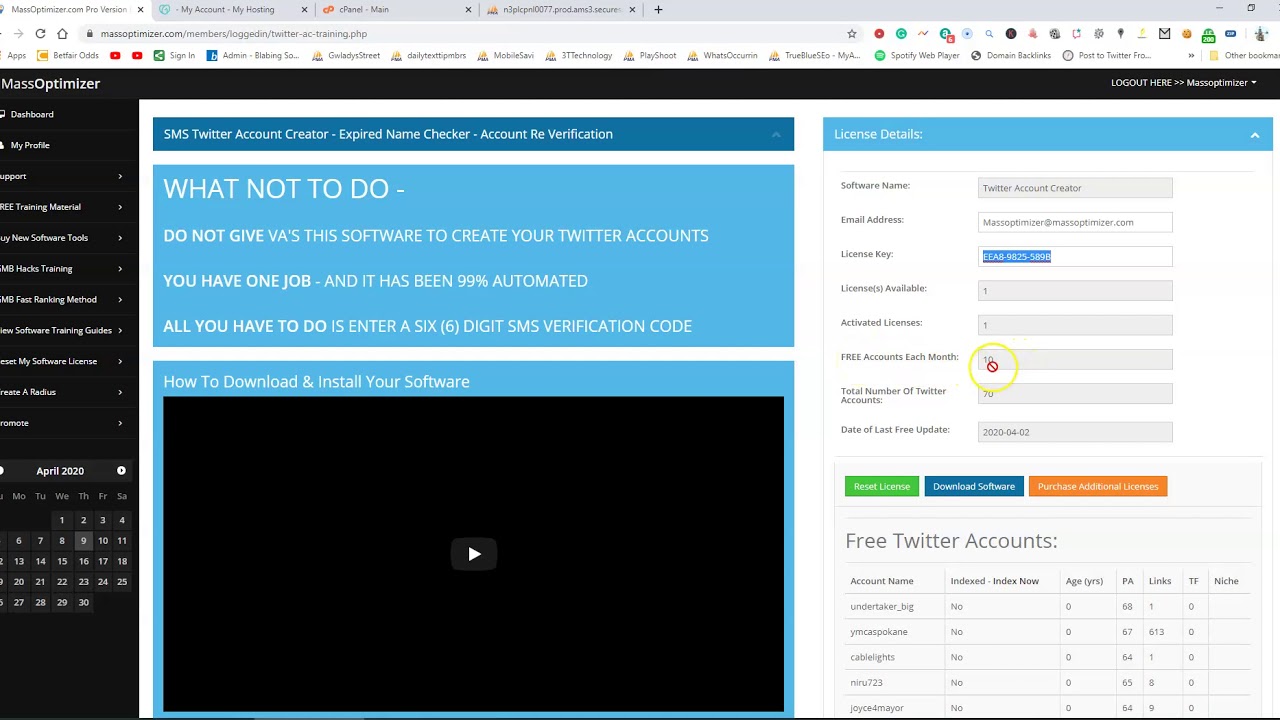Open the map pin extension icon
Image resolution: width=1280 pixels, height=720 pixels.
[x=1121, y=33]
